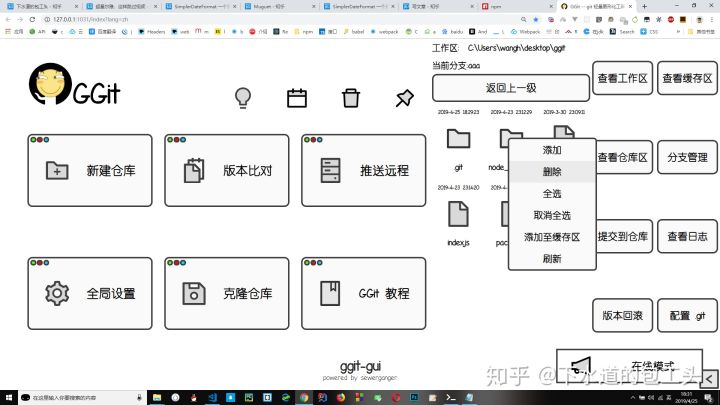Click the 推送远程 server card icon
Image resolution: width=720 pixels, height=405 pixels.
tap(331, 170)
